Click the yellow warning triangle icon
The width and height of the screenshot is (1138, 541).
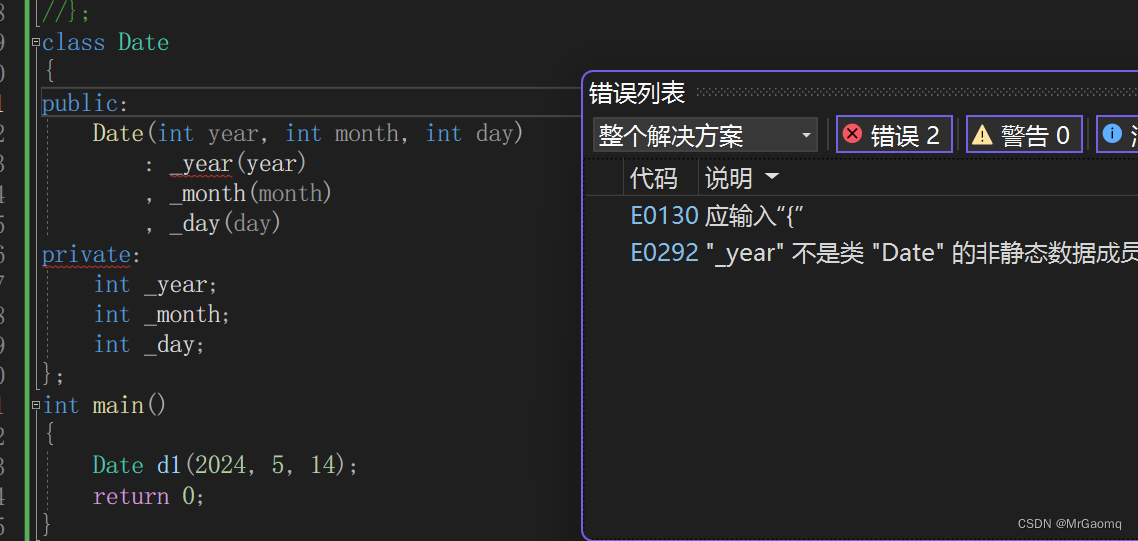pos(982,134)
